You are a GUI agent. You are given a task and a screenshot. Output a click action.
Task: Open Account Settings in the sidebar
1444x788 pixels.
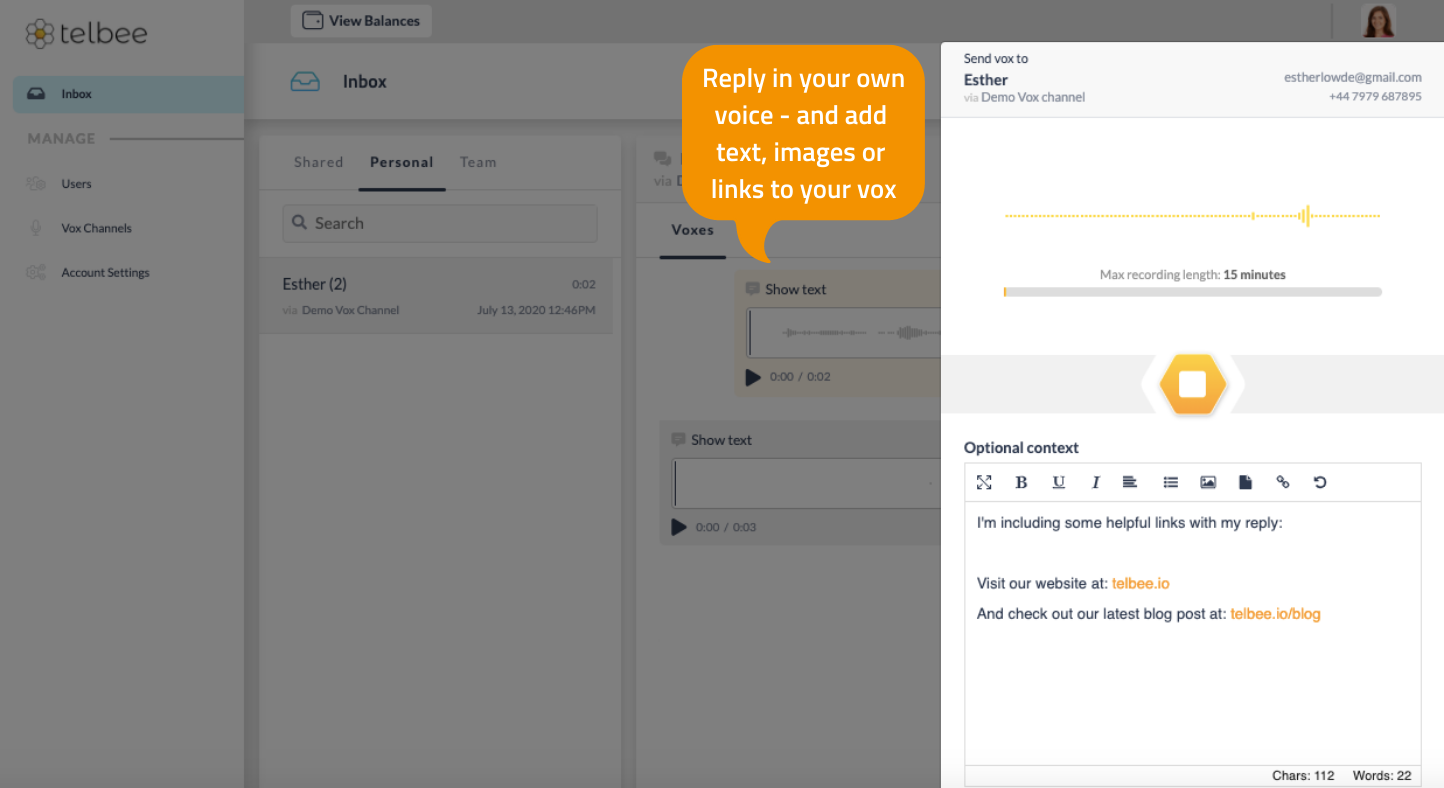coord(105,273)
